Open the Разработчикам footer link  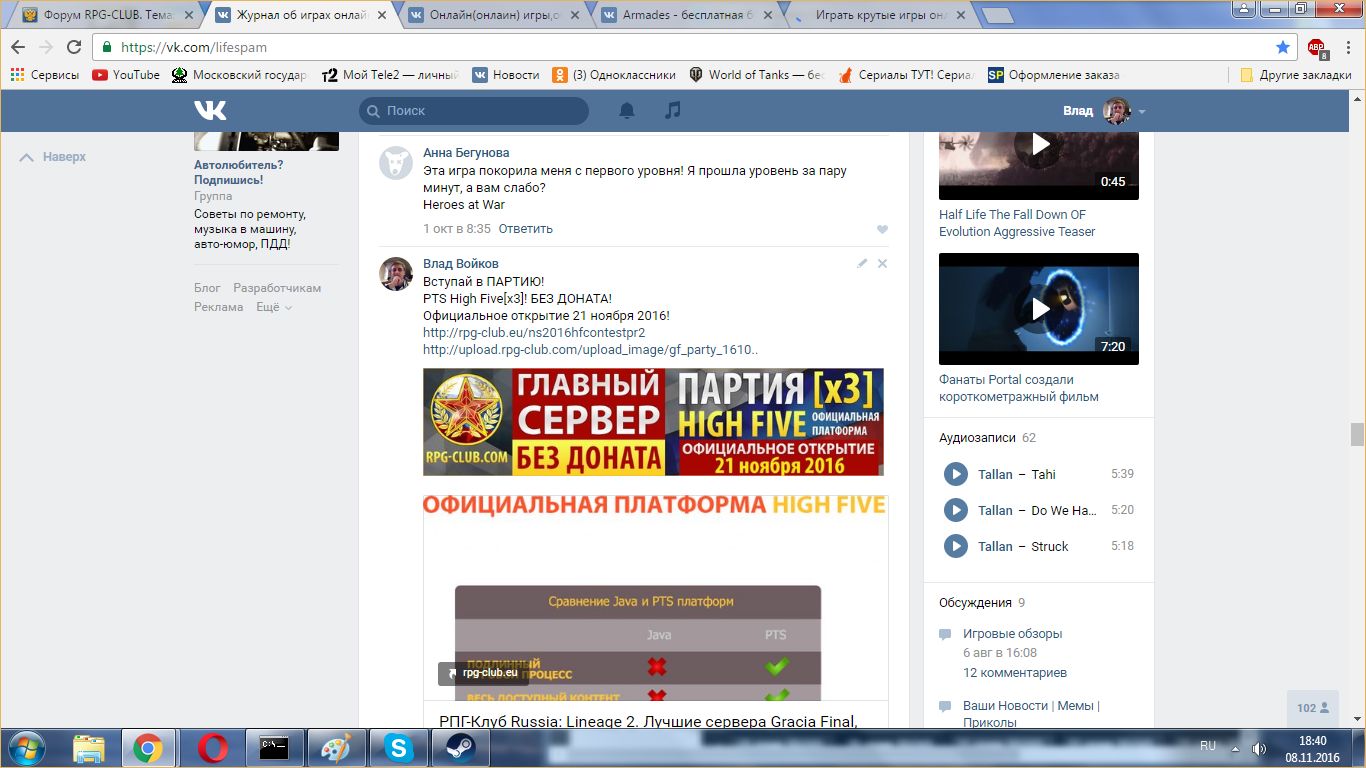277,288
